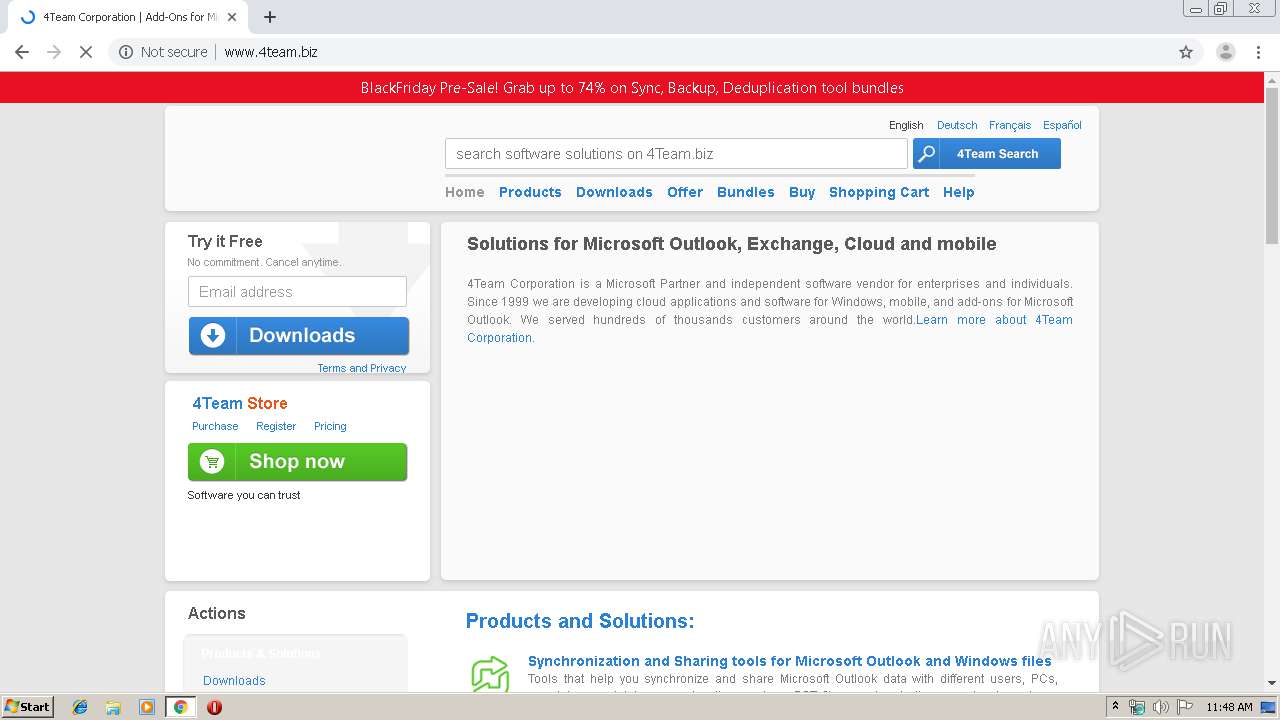
Task: Click the scrollbar down arrow
Action: click(x=1272, y=684)
